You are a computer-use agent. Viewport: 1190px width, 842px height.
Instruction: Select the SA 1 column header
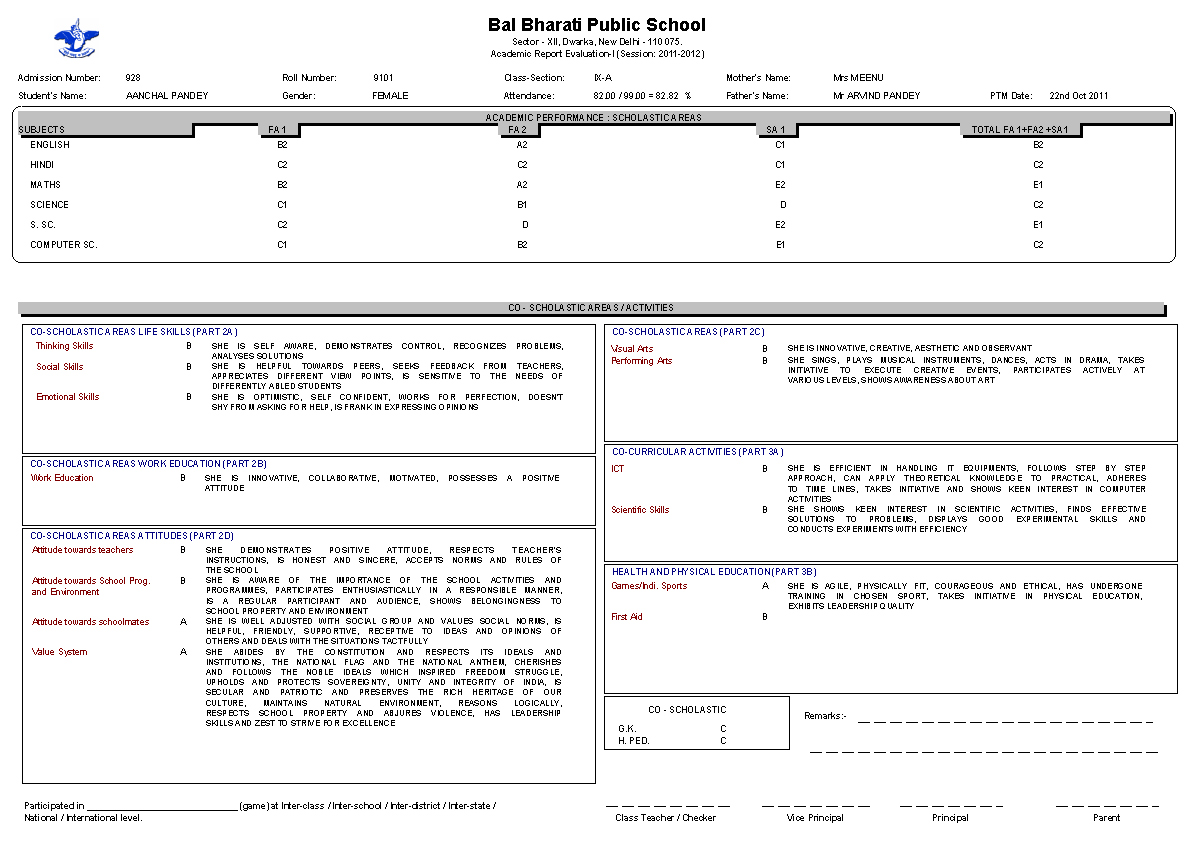[775, 130]
